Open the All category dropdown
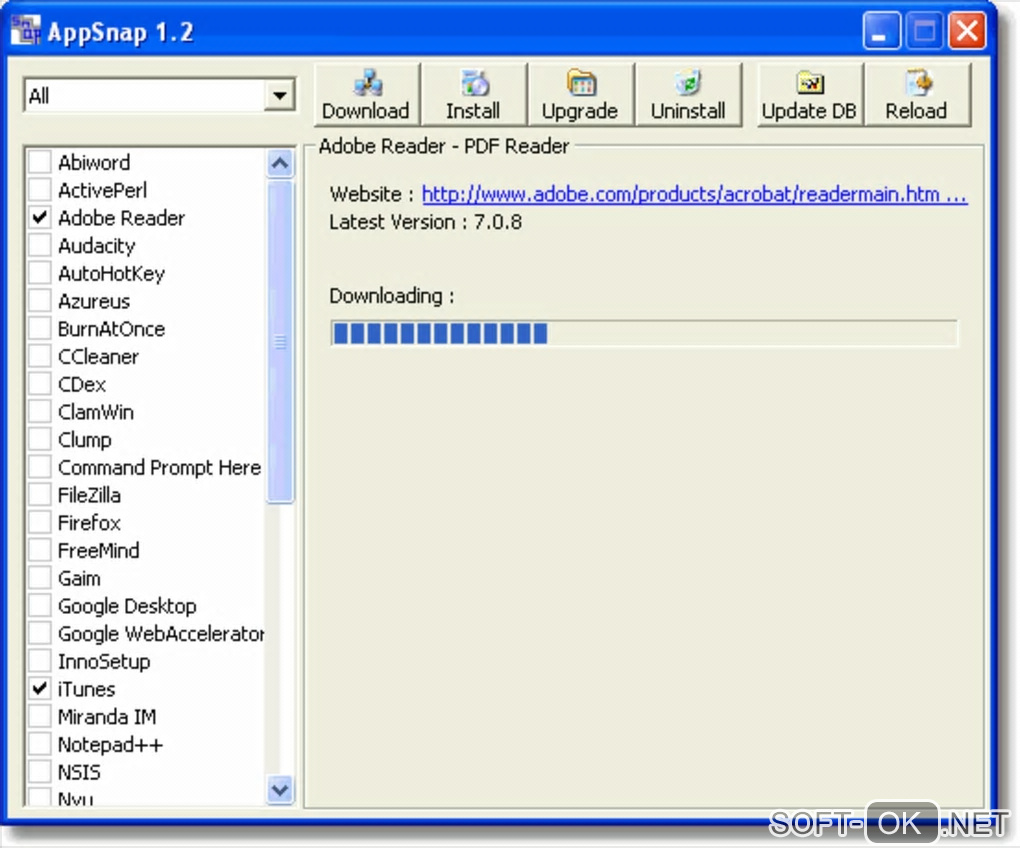Viewport: 1020px width, 848px height. click(280, 96)
